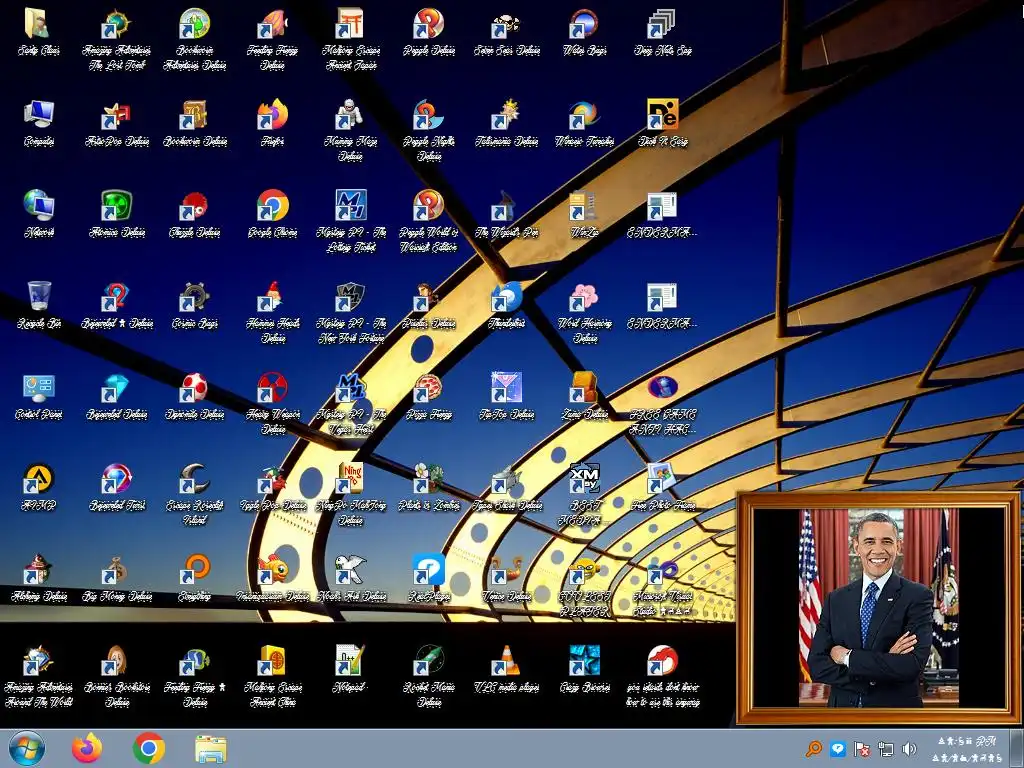The width and height of the screenshot is (1024, 768).
Task: Select the Computer desktop icon
Action: click(x=39, y=122)
